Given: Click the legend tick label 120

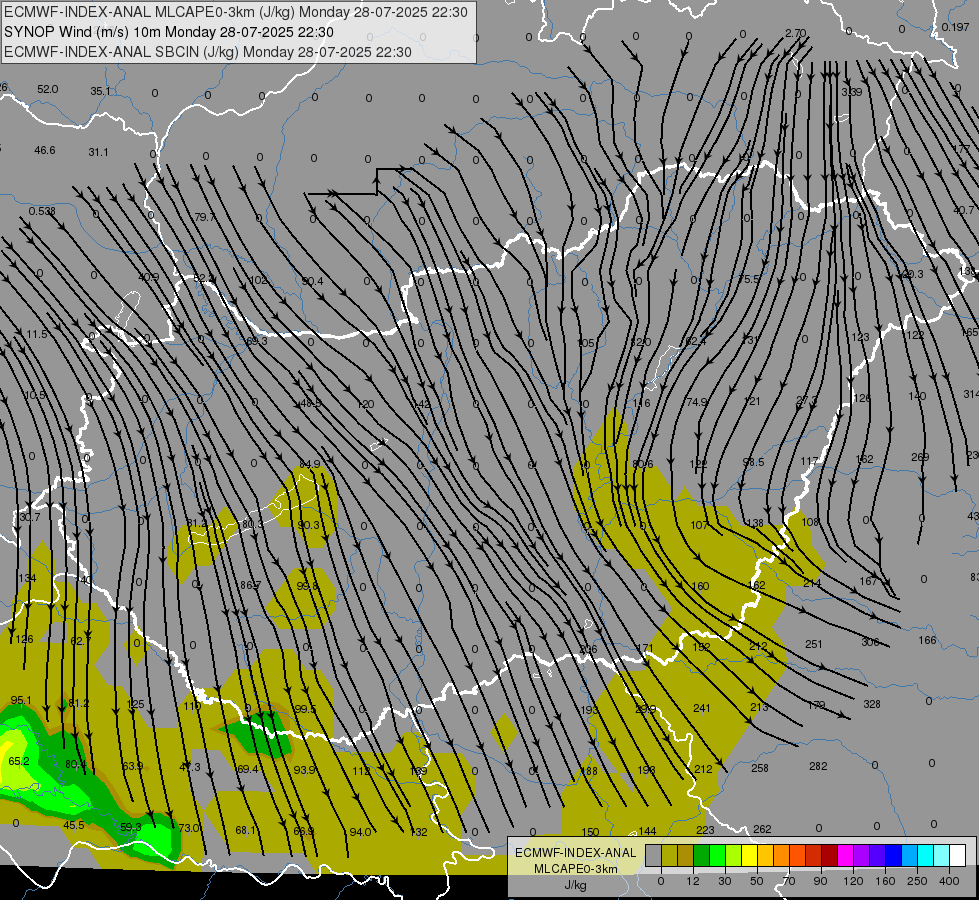Looking at the screenshot, I should pos(853,881).
